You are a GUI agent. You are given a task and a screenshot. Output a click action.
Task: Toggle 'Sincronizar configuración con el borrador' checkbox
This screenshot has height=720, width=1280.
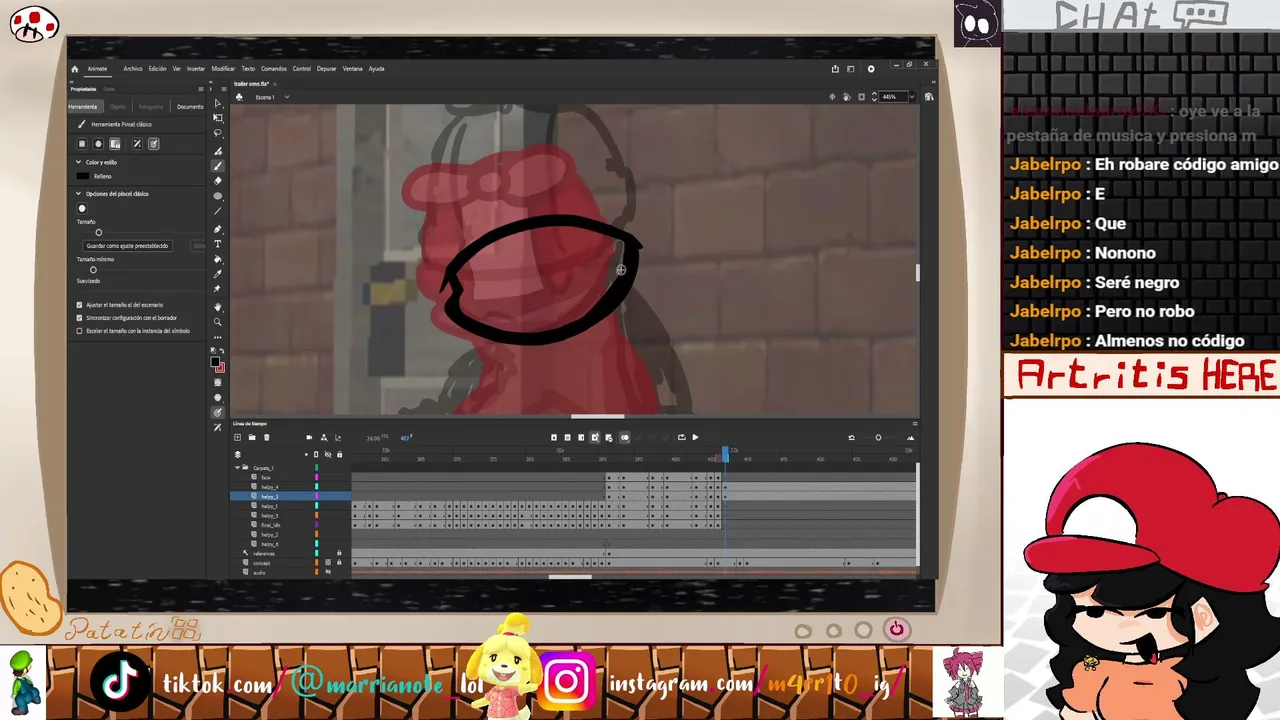[80, 318]
